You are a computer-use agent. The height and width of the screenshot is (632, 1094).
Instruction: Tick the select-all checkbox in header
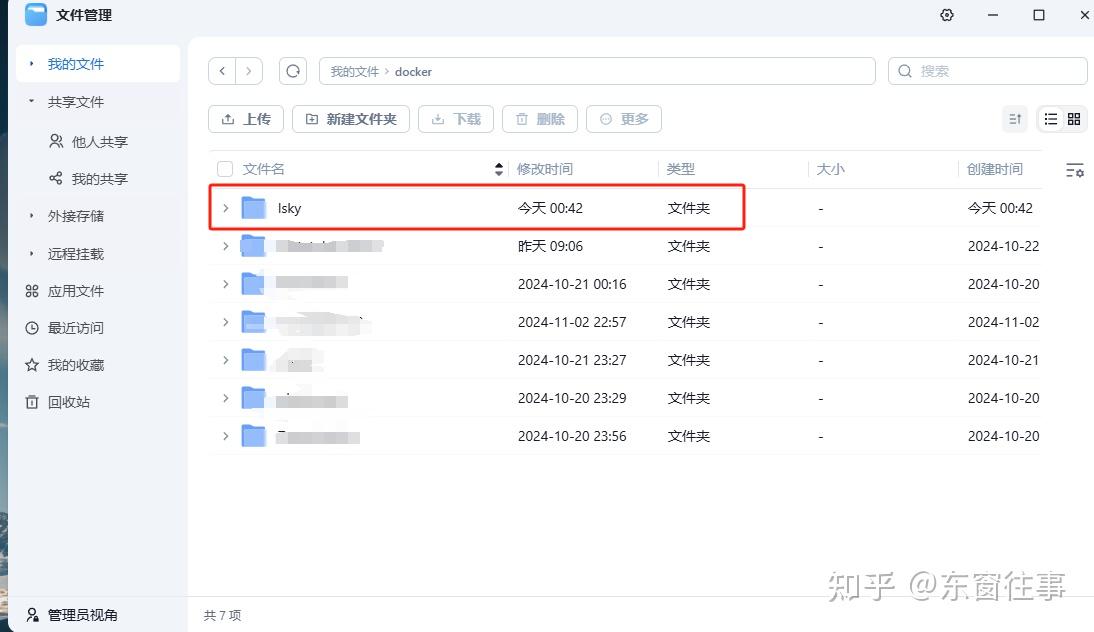point(225,169)
